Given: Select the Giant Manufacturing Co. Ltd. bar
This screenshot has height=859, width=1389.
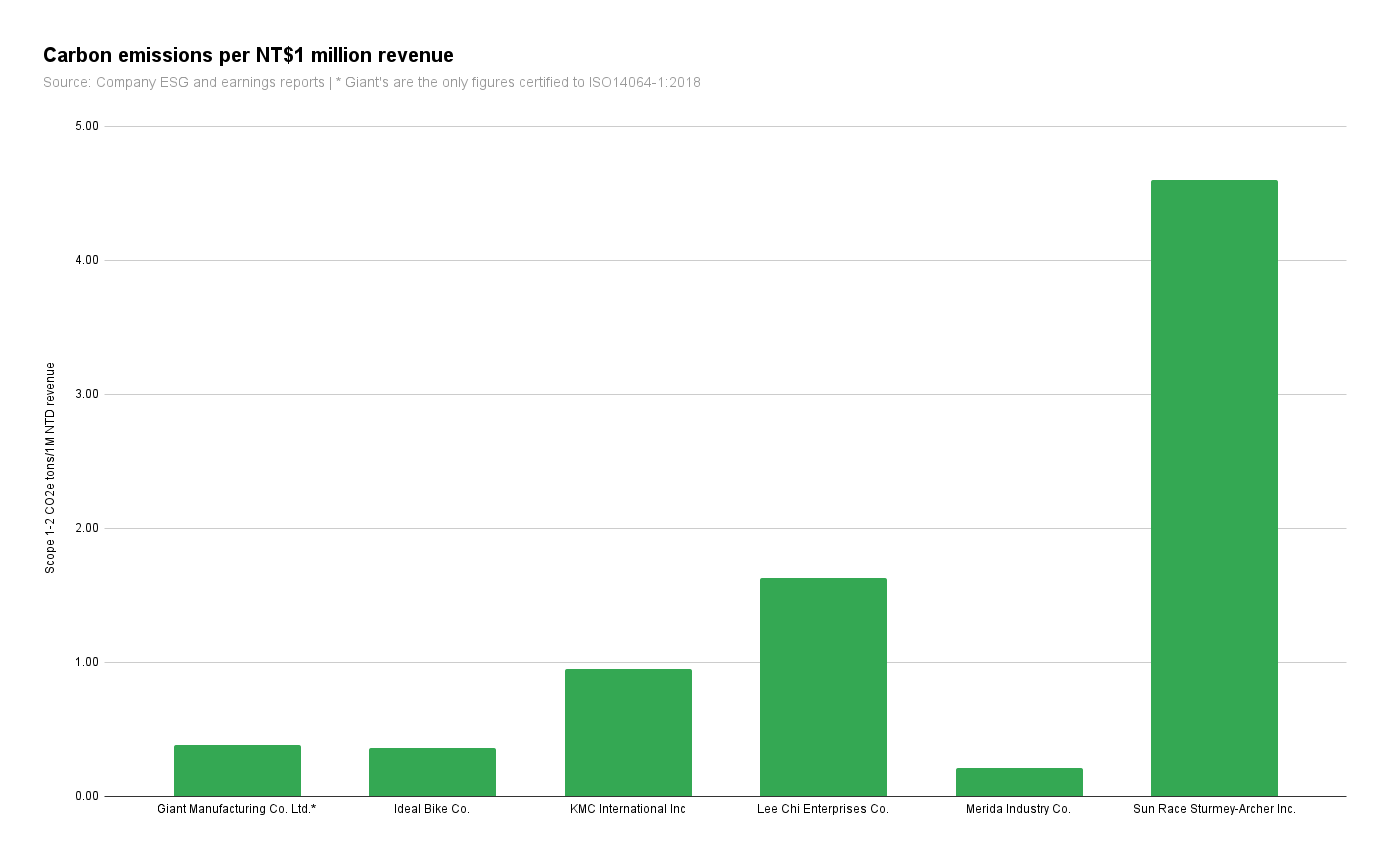Looking at the screenshot, I should tap(237, 770).
